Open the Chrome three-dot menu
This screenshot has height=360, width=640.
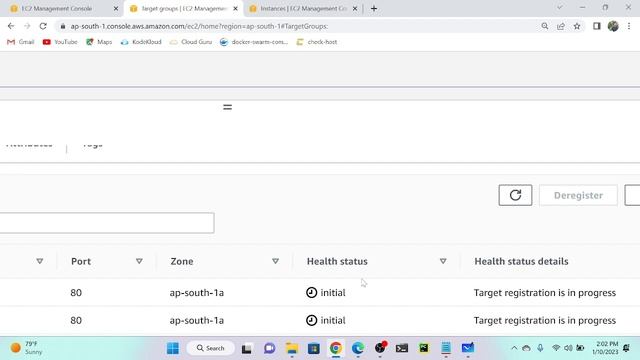629,26
